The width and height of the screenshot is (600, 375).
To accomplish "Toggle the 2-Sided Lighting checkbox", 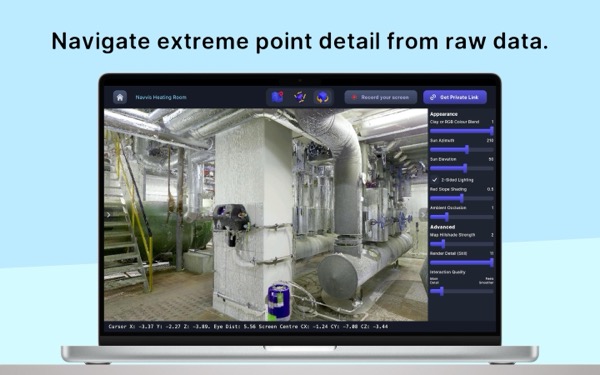I will click(435, 180).
